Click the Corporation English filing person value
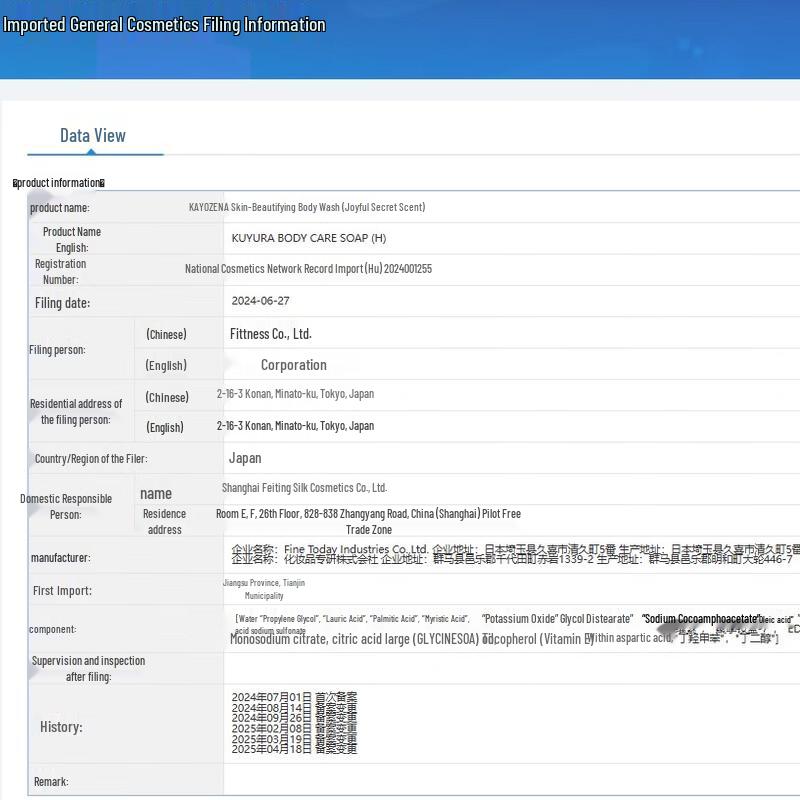 (293, 365)
